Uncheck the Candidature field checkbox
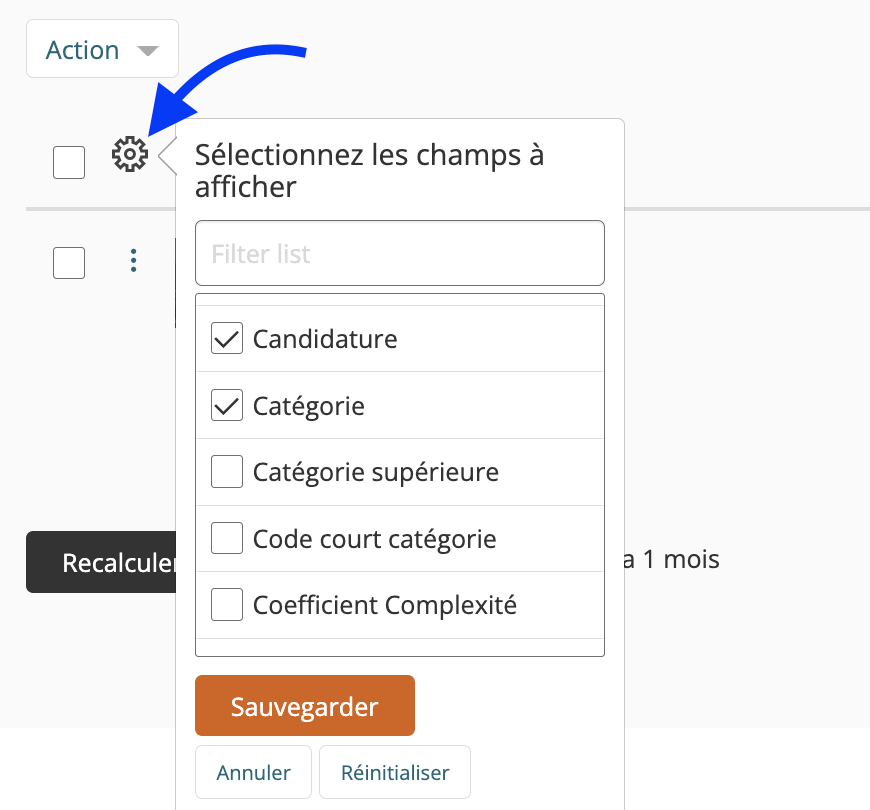This screenshot has height=810, width=870. (x=227, y=338)
